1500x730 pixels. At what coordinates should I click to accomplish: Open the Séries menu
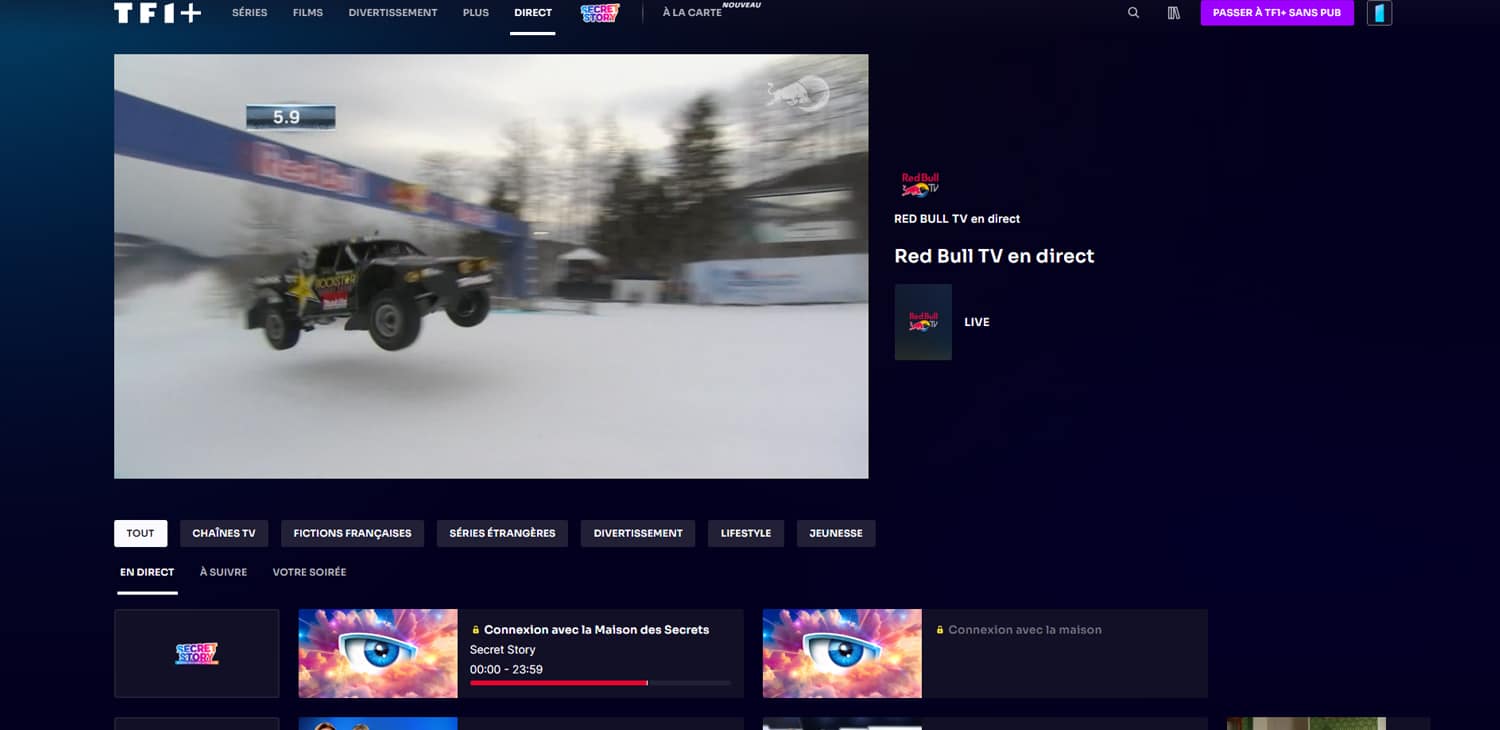point(249,13)
